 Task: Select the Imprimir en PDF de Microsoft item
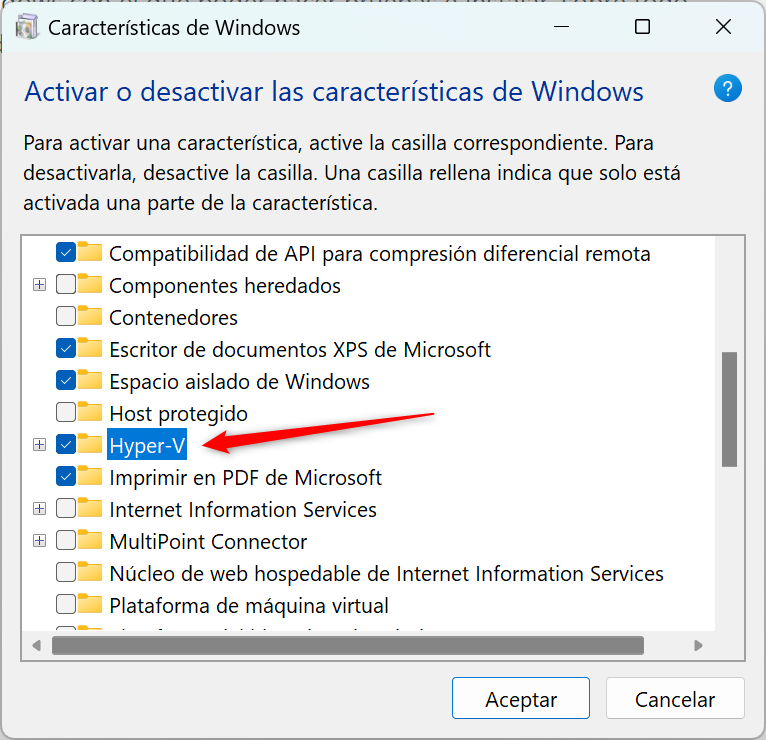pyautogui.click(x=245, y=478)
